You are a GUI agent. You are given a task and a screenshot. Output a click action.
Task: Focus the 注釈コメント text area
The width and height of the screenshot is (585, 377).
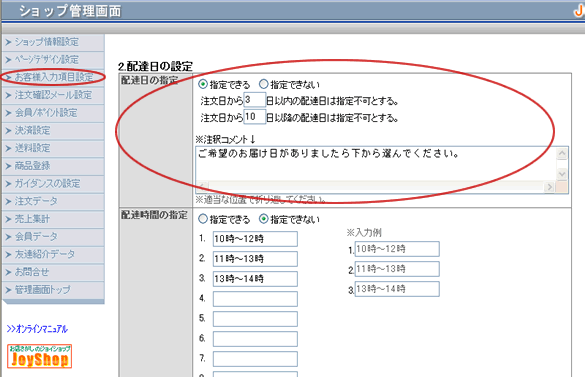pos(376,163)
